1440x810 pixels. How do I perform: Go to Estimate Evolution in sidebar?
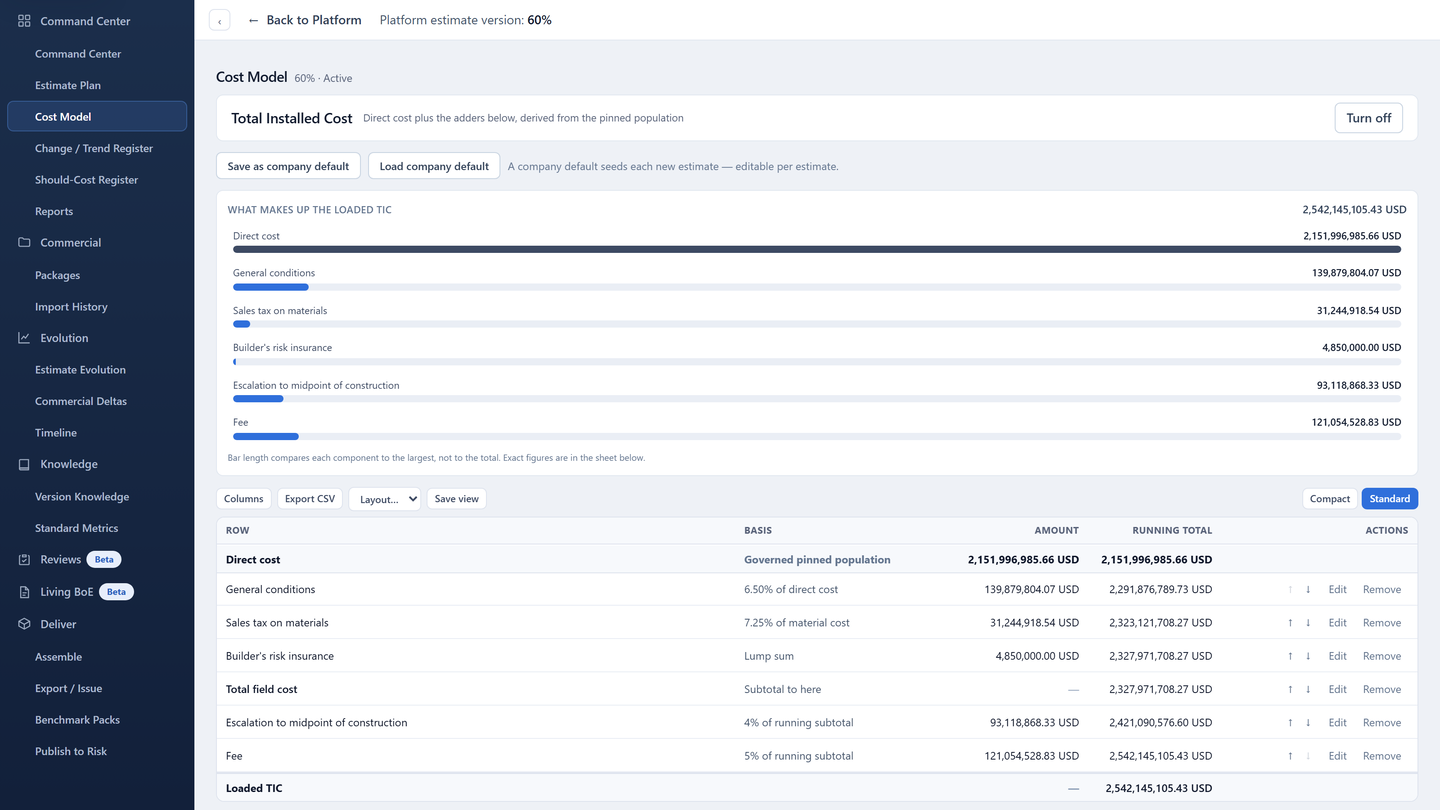click(x=80, y=370)
